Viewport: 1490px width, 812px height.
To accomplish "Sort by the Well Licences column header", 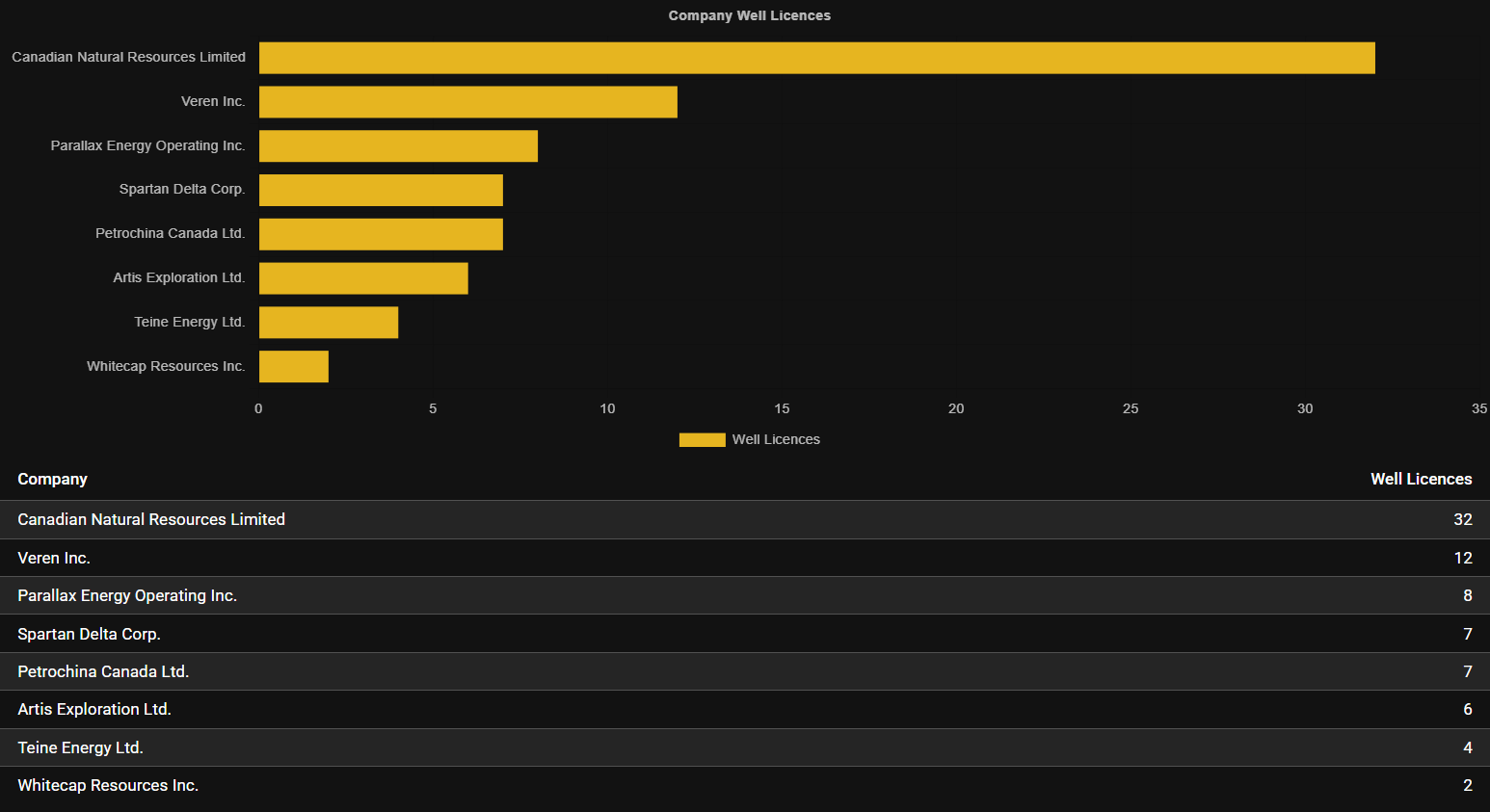I will click(1422, 479).
